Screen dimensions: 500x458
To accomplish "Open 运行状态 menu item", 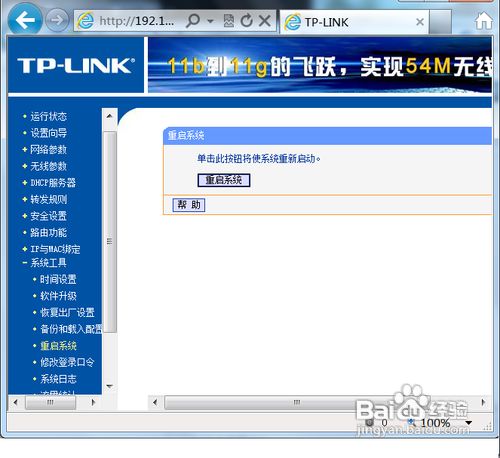I will pos(49,116).
